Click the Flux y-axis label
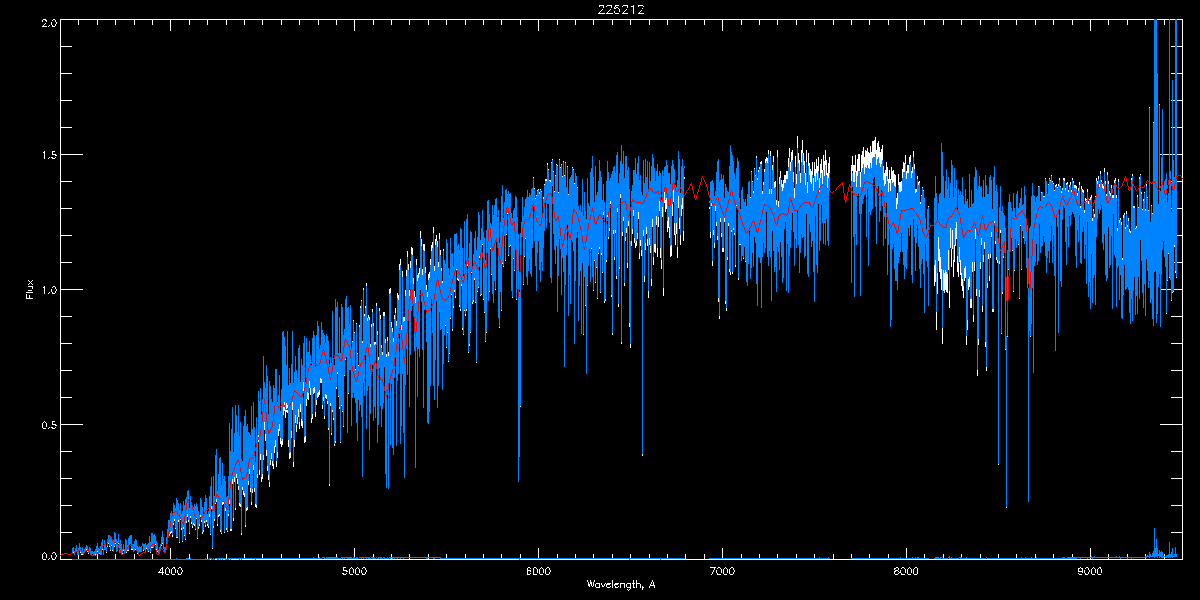The height and width of the screenshot is (600, 1200). [x=29, y=289]
